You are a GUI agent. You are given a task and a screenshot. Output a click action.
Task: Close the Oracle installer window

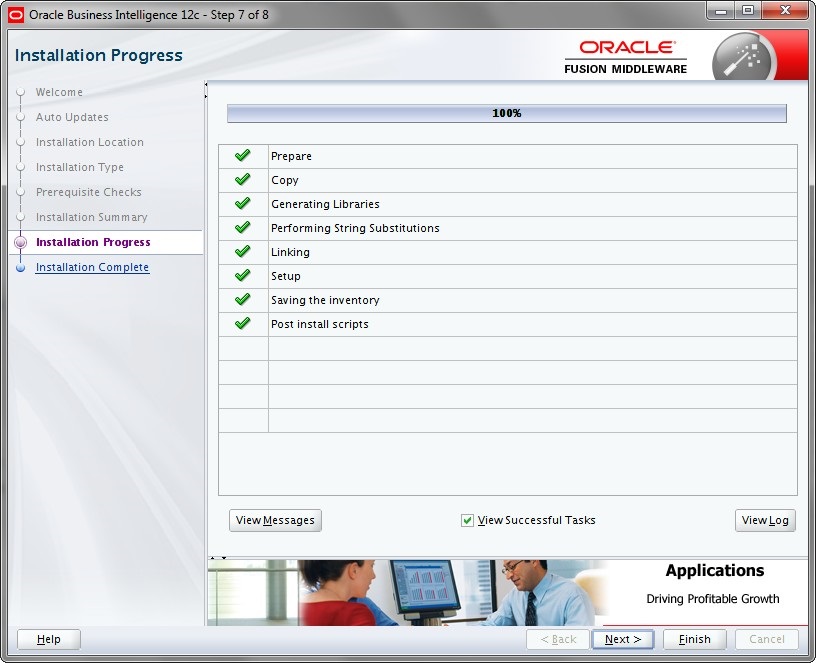click(x=785, y=11)
